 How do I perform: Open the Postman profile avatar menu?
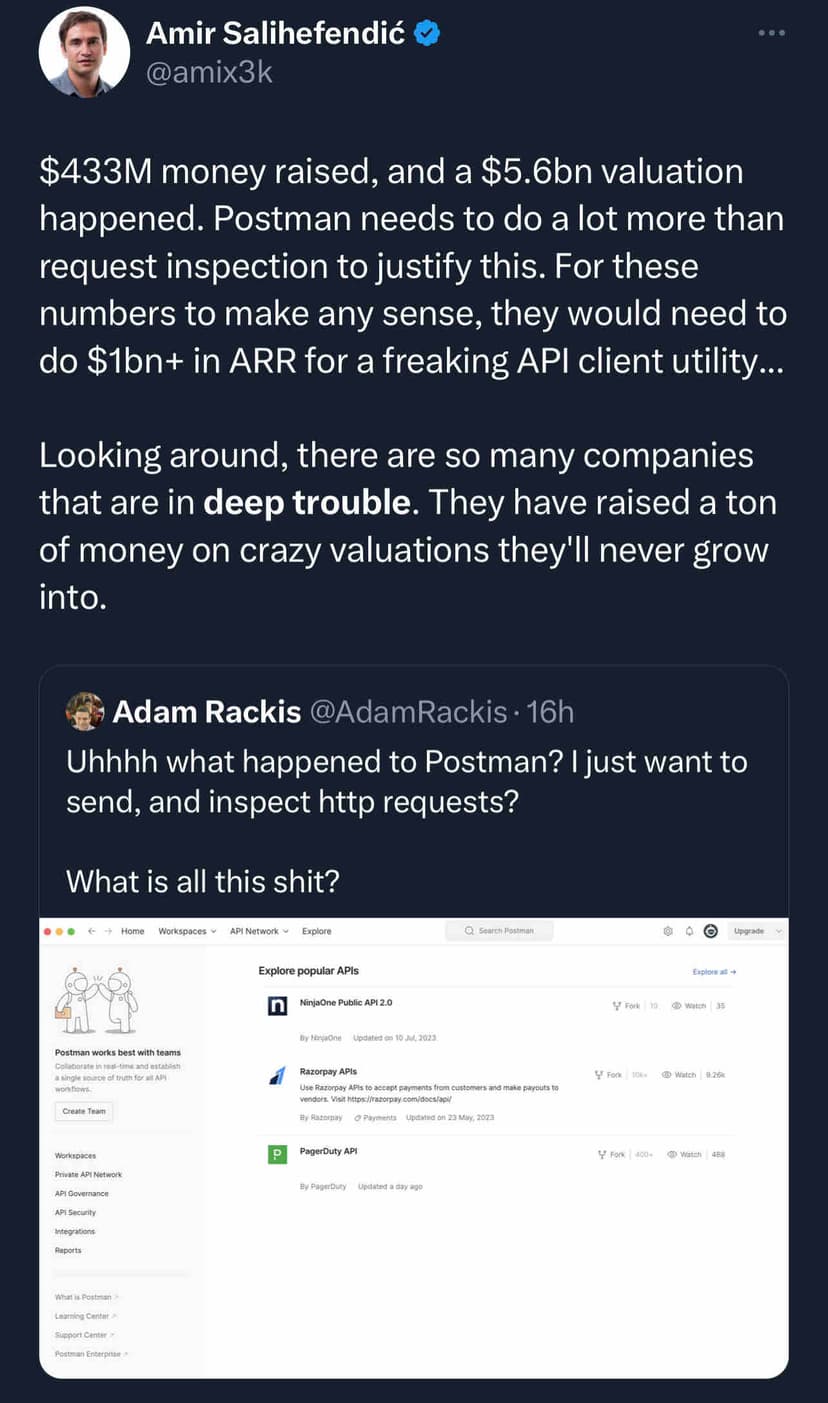coord(711,931)
